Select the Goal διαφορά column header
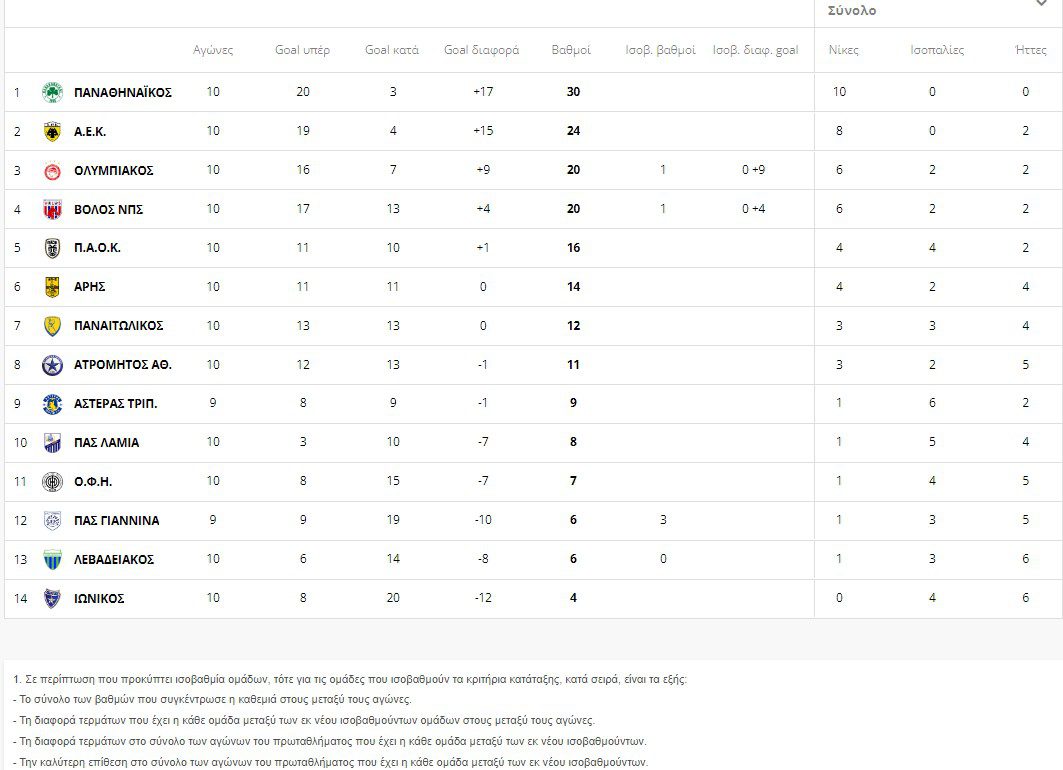 [481, 50]
